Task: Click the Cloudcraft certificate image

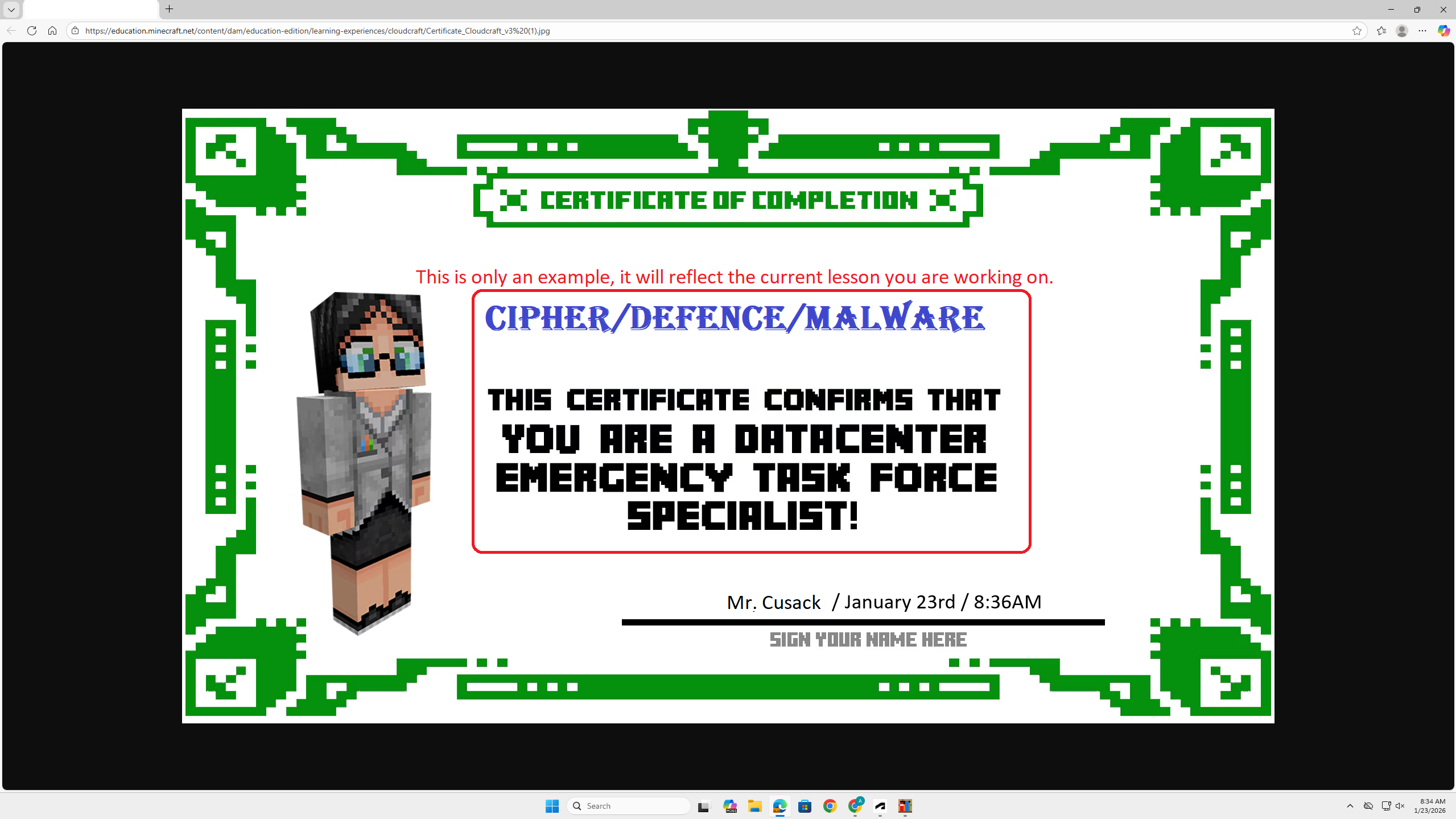Action: click(728, 415)
